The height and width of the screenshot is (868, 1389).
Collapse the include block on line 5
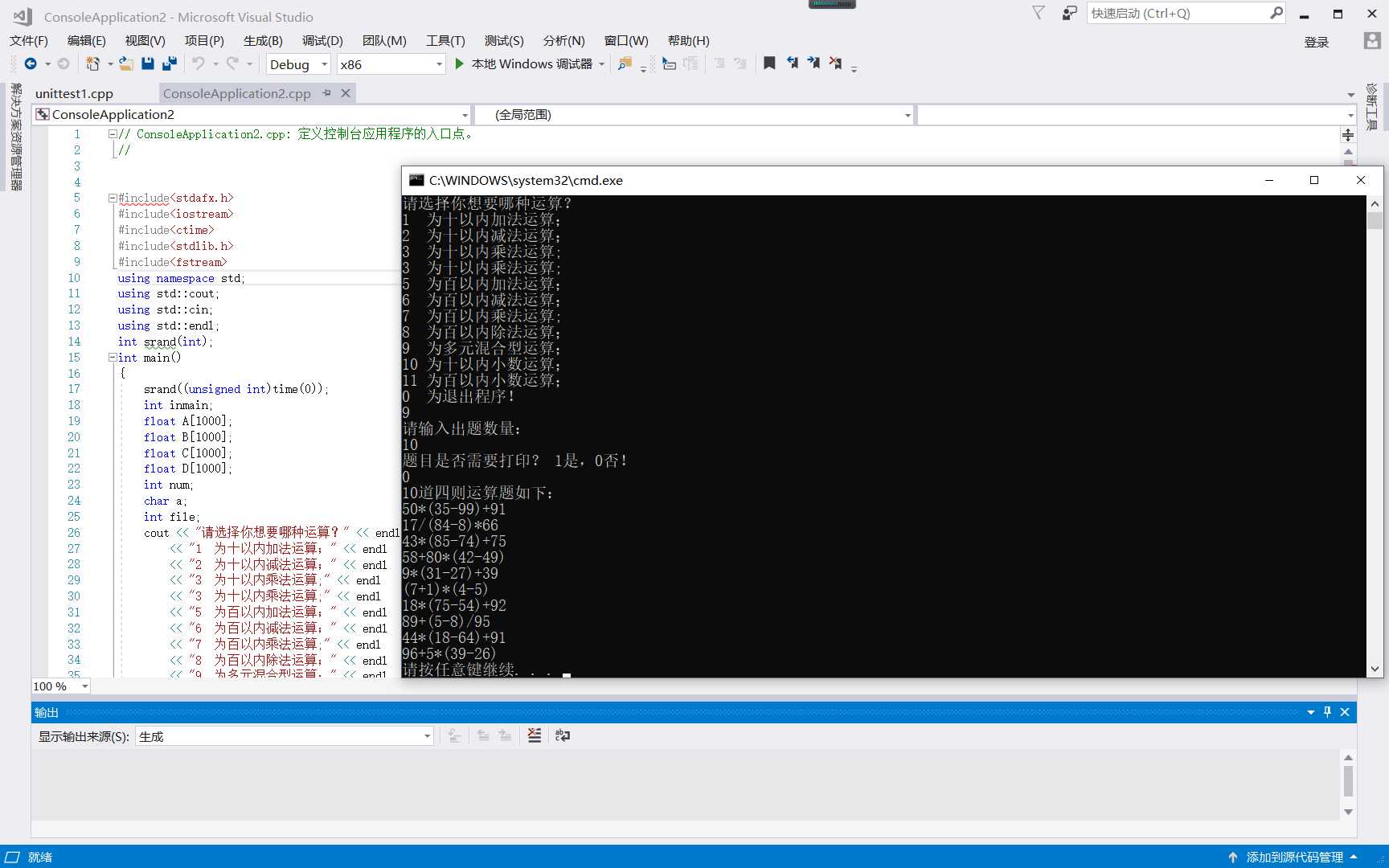click(x=113, y=198)
